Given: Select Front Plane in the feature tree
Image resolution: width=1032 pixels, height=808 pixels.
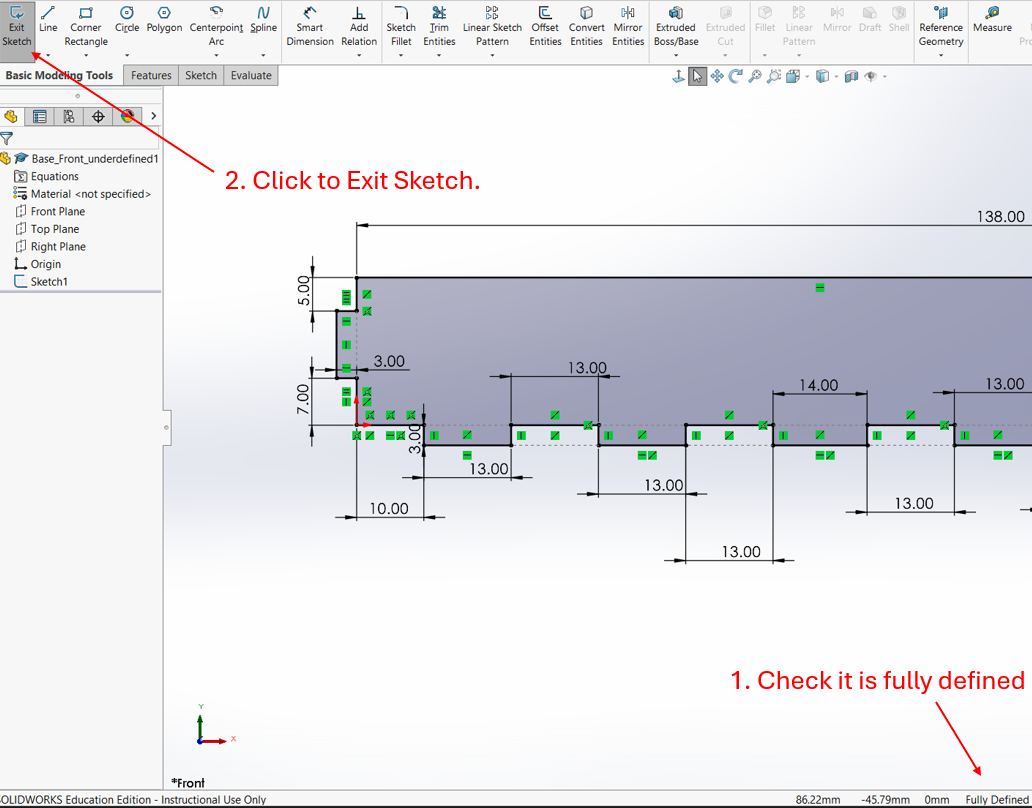Looking at the screenshot, I should (57, 212).
